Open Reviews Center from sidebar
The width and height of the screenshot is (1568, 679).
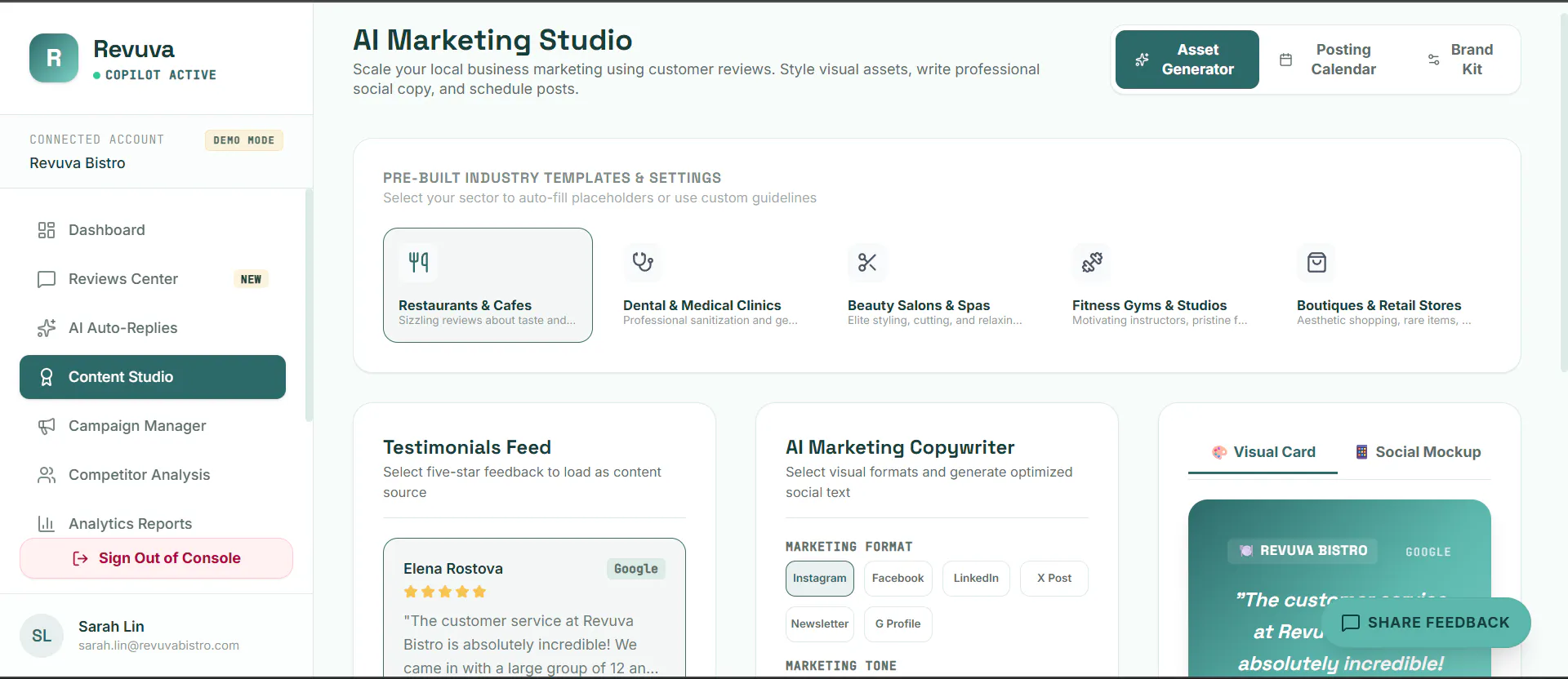(153, 279)
